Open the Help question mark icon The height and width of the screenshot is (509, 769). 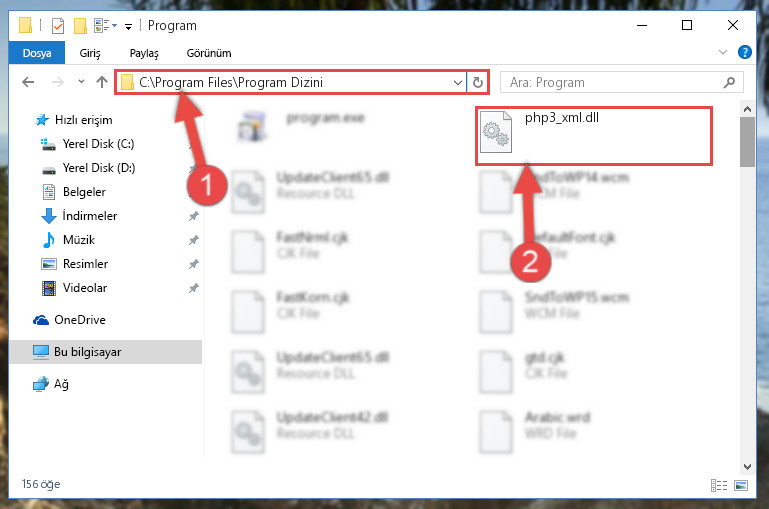coord(744,52)
